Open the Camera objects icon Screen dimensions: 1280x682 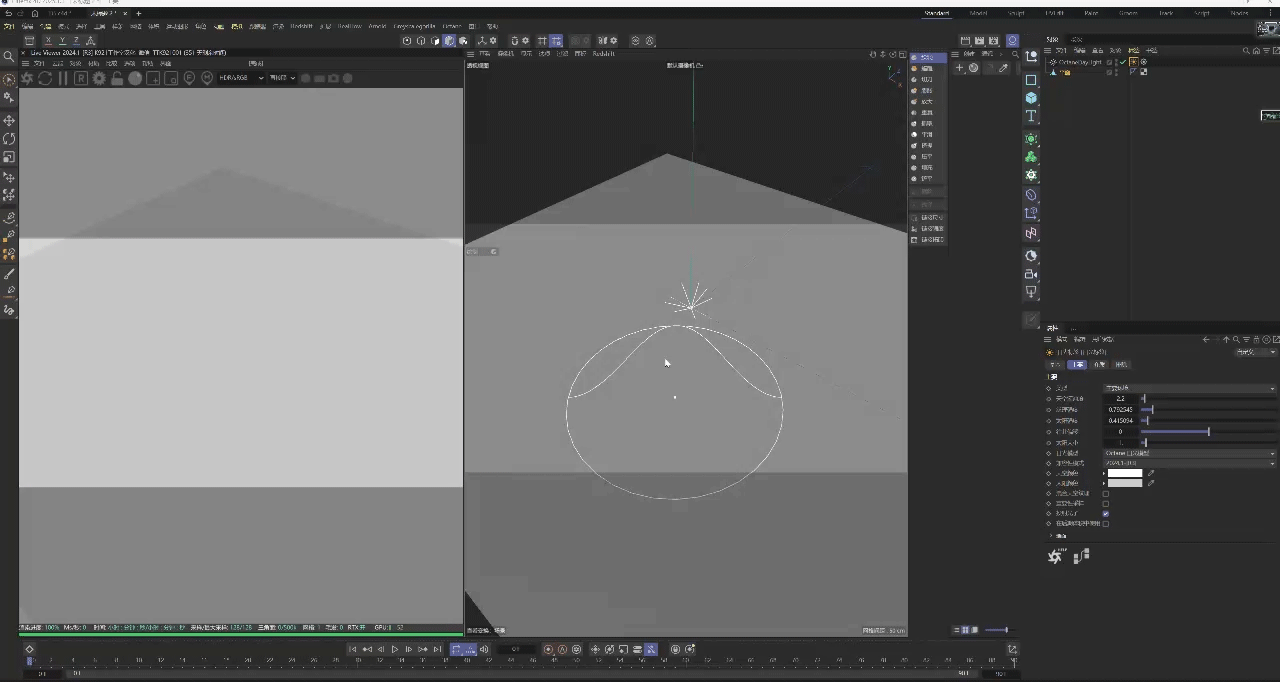point(1031,274)
